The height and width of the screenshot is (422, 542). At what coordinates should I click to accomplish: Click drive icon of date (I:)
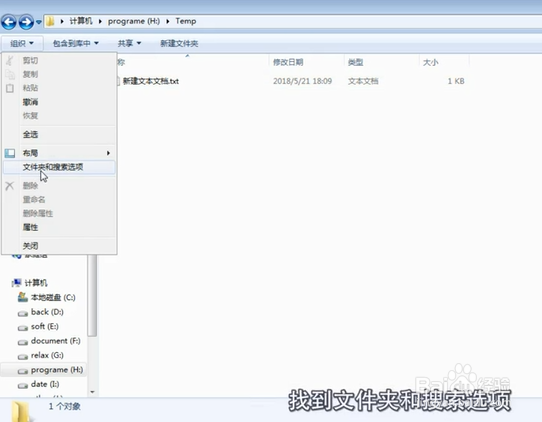pyautogui.click(x=23, y=386)
